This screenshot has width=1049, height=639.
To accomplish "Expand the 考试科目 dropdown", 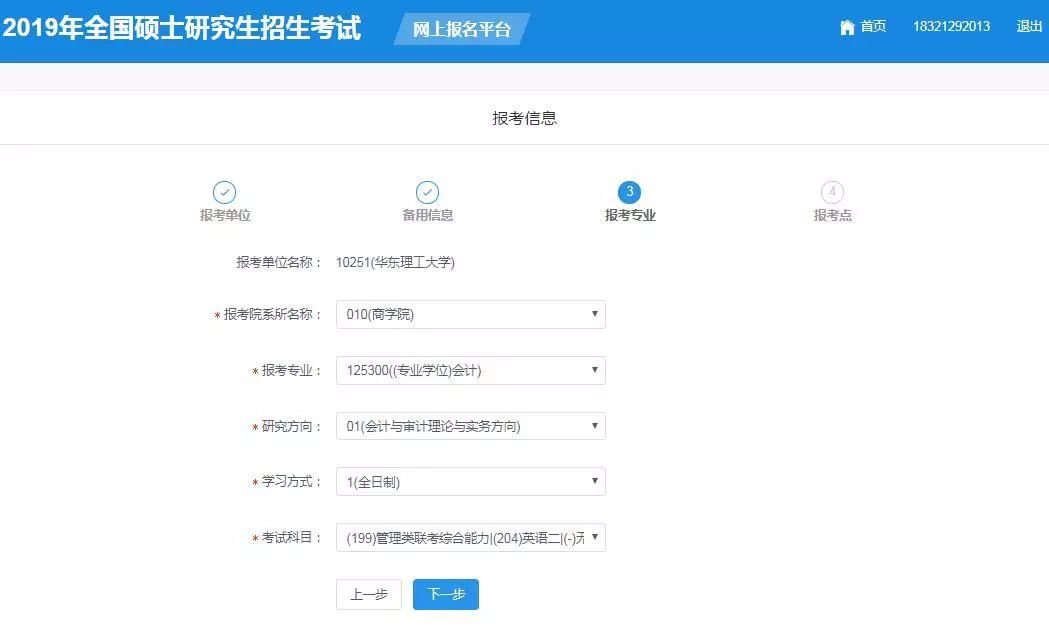I will [470, 538].
